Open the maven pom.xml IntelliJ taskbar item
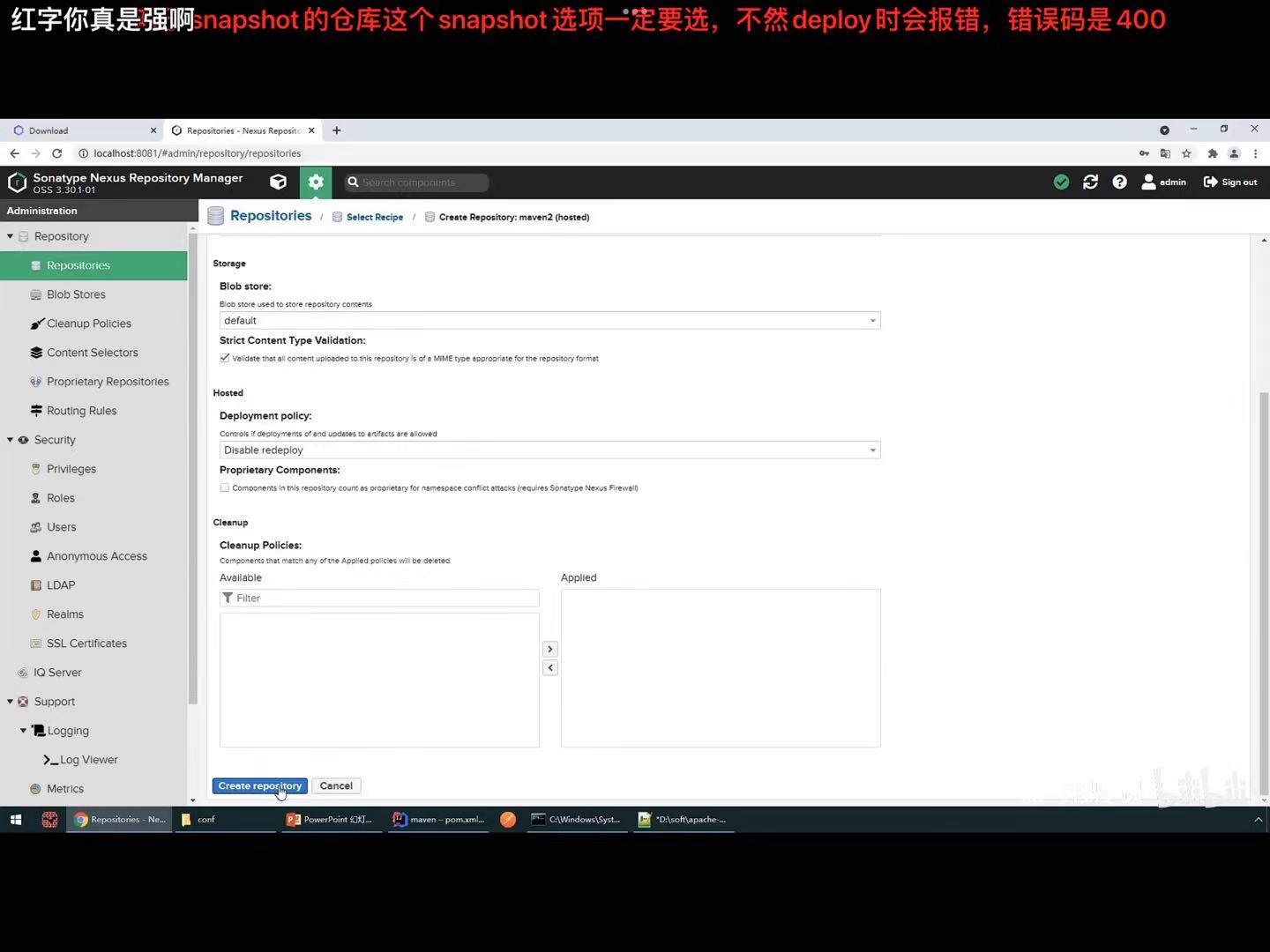 (438, 820)
